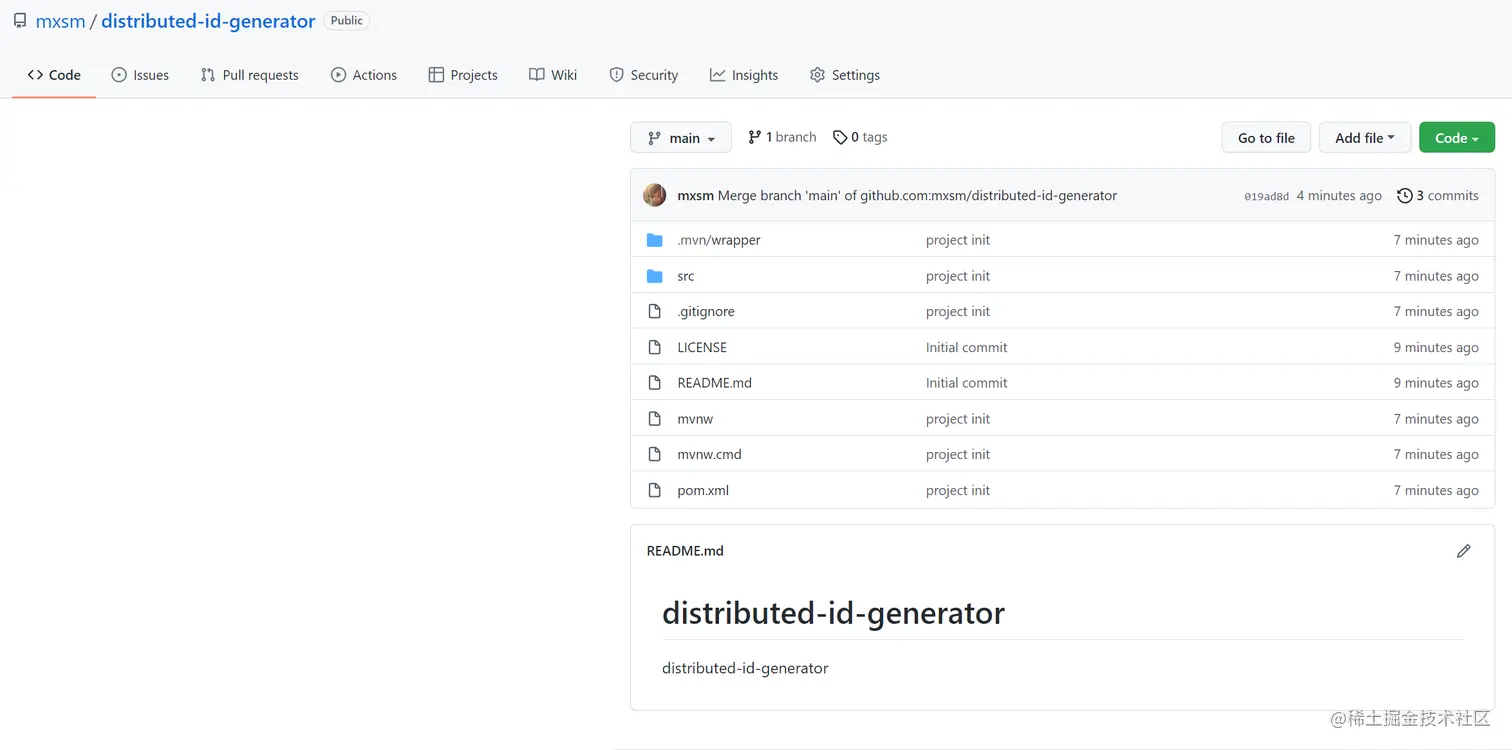
Task: Click the file icon next to .gitignore
Action: click(x=655, y=312)
